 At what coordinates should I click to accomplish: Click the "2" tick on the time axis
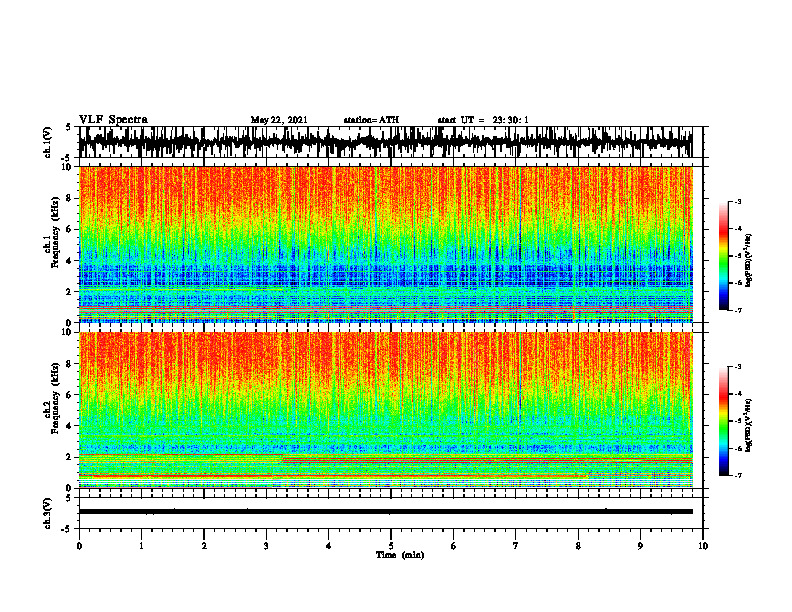click(204, 546)
